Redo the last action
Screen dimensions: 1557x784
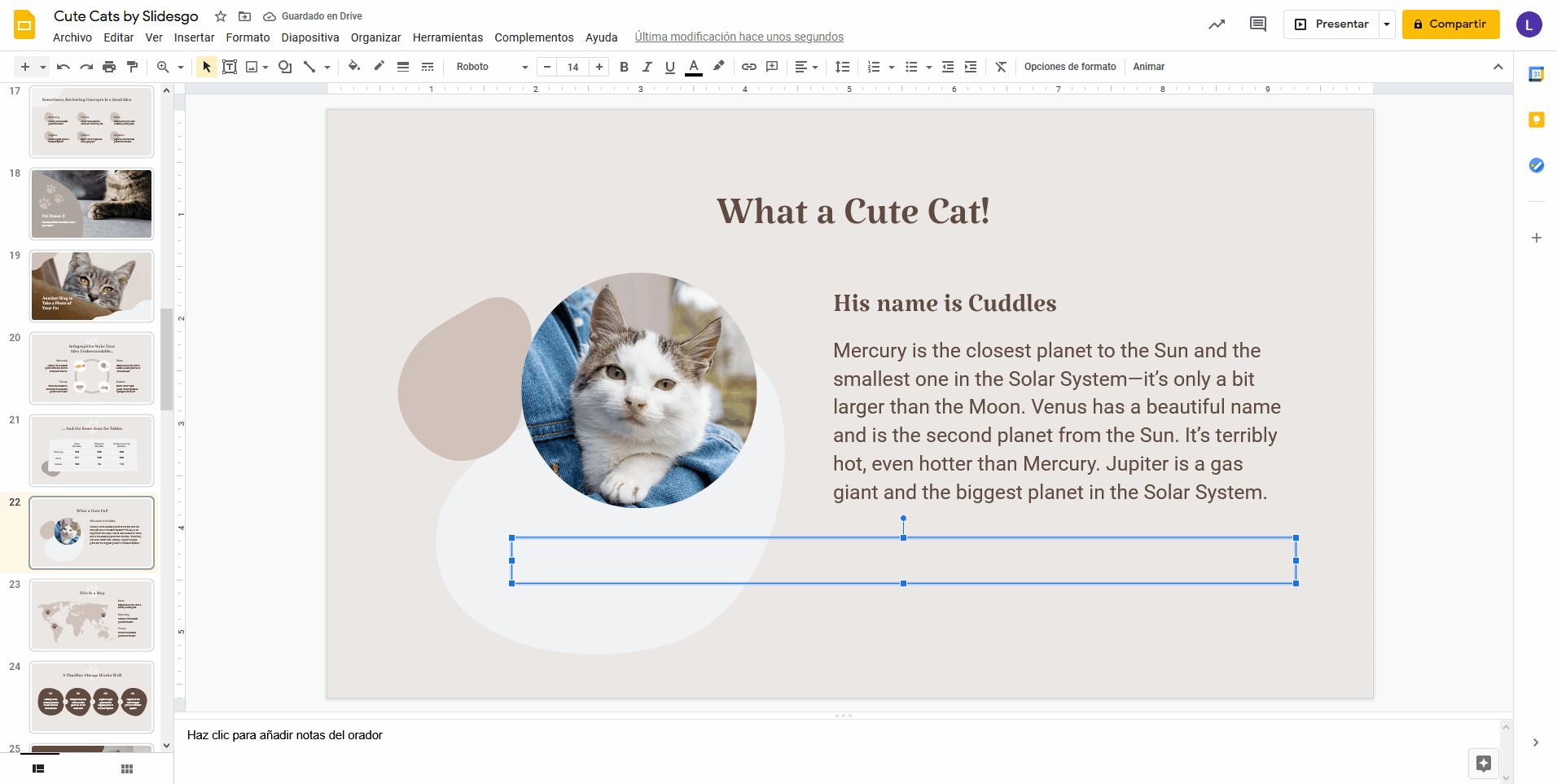86,67
